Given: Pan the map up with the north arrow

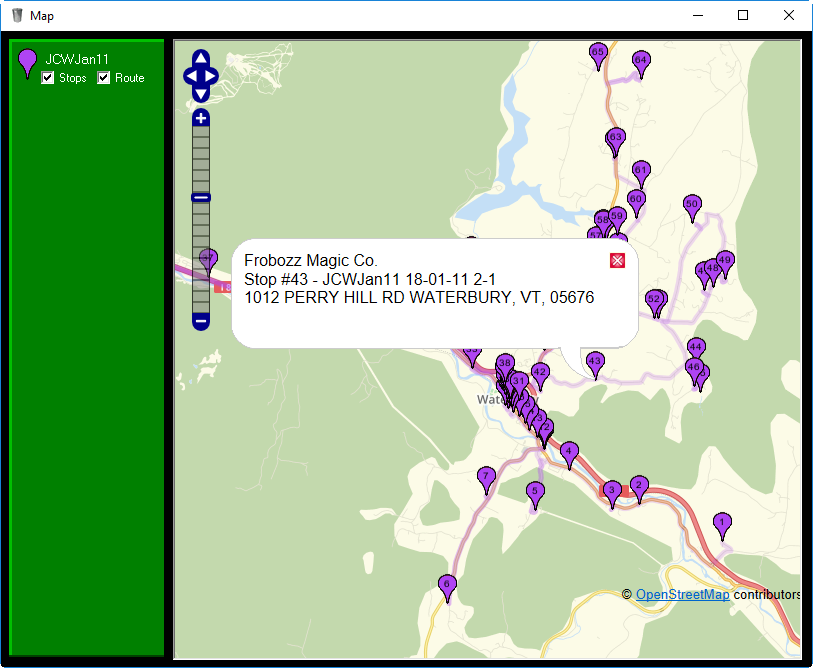Looking at the screenshot, I should point(200,58).
